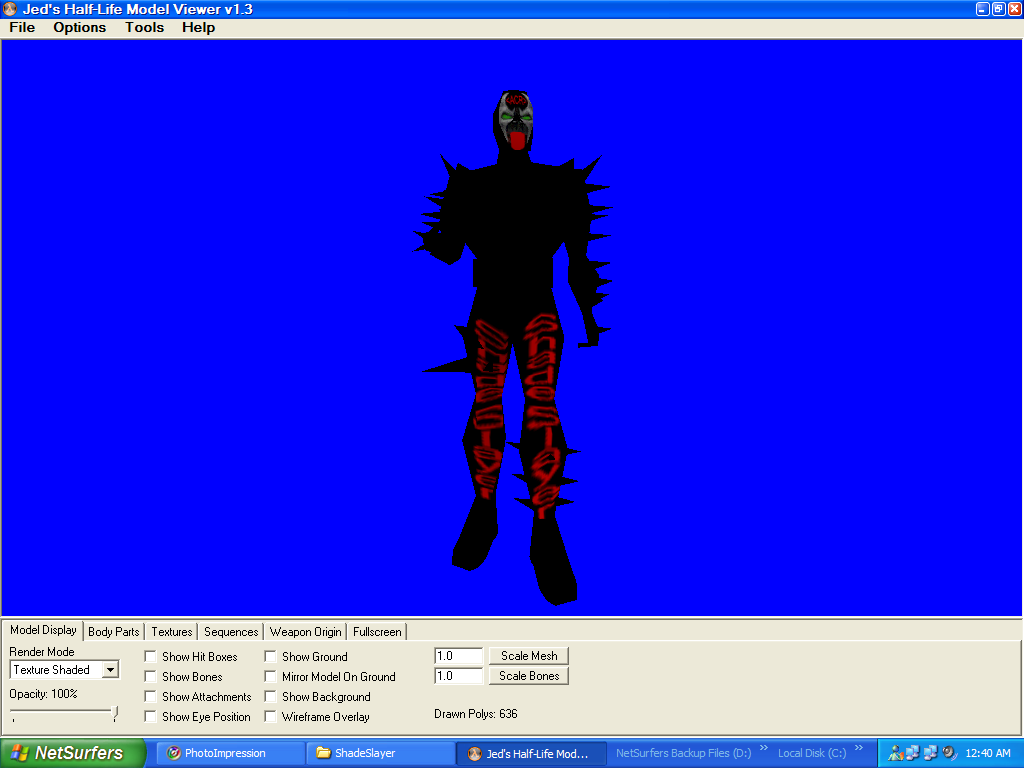
Task: Click the Drawn Polys: 636 text
Action: (475, 714)
